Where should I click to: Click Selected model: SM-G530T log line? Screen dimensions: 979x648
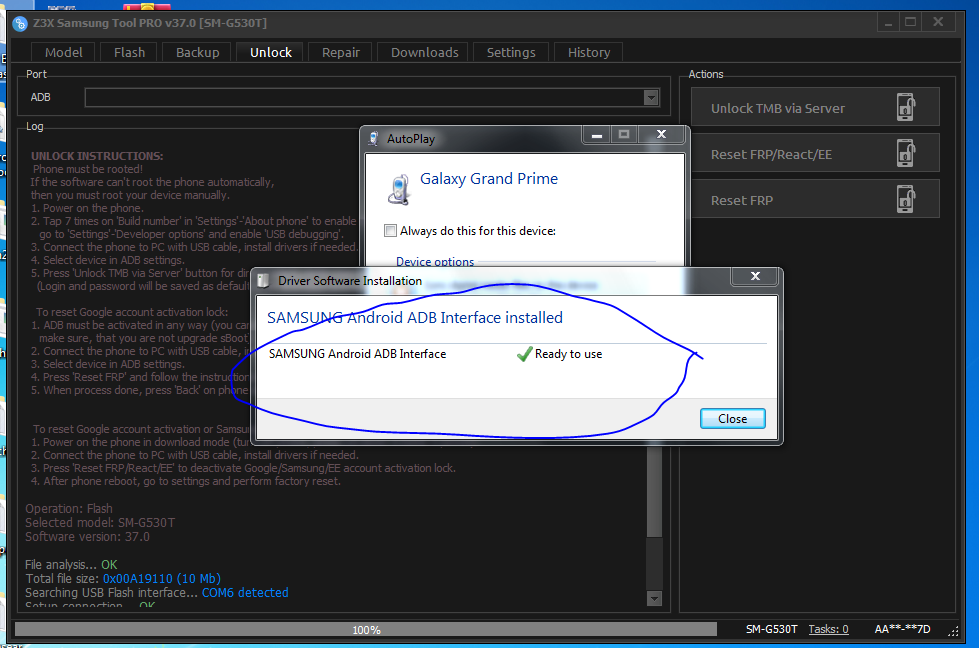coord(100,523)
